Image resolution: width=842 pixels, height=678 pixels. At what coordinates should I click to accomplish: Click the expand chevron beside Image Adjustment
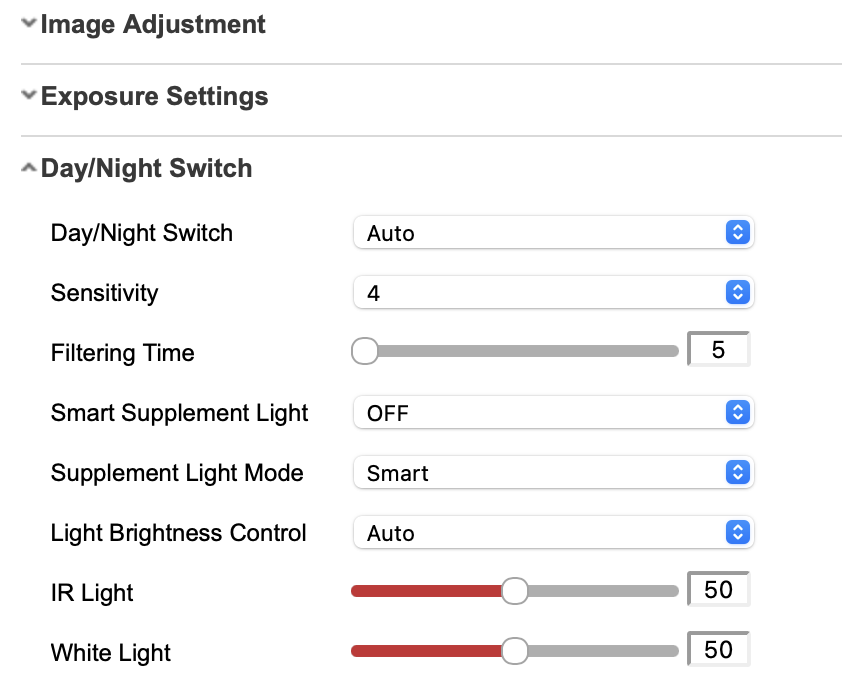point(28,22)
